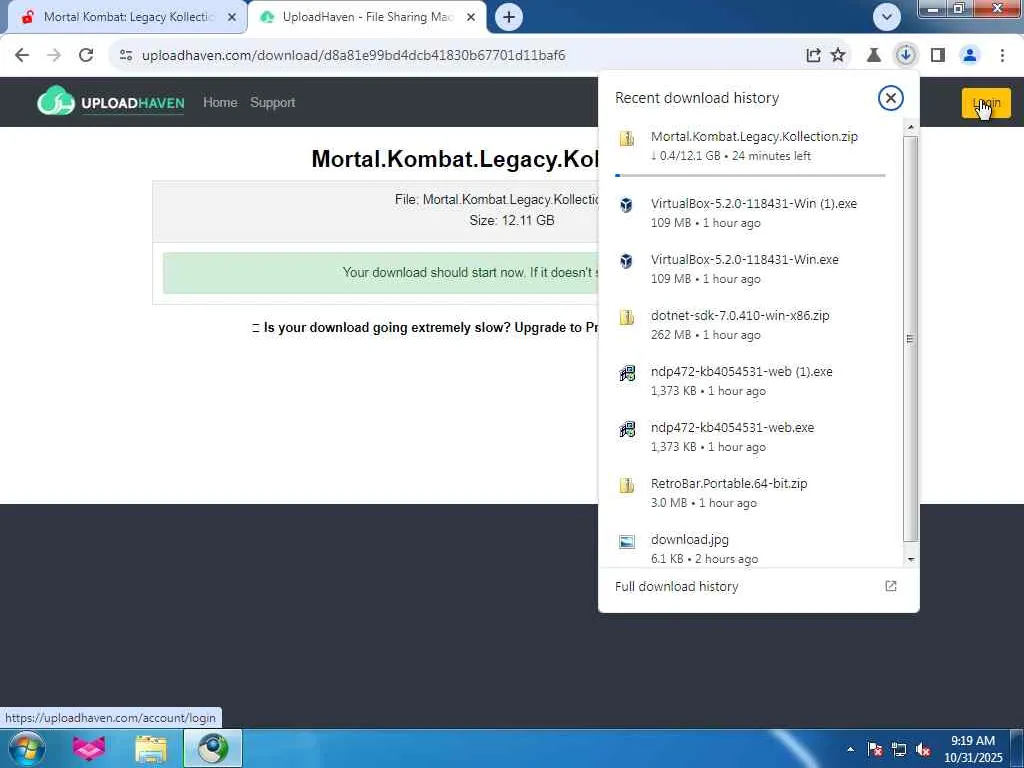Click the address bar URL field
Screen dimensions: 1024x768
click(x=457, y=55)
